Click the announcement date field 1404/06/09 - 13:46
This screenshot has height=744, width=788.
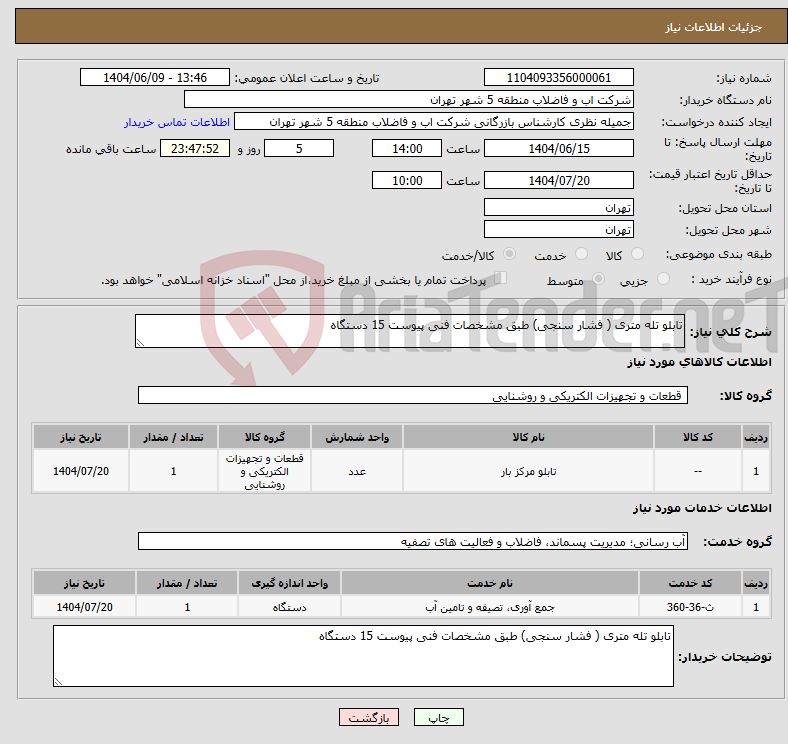tap(155, 77)
